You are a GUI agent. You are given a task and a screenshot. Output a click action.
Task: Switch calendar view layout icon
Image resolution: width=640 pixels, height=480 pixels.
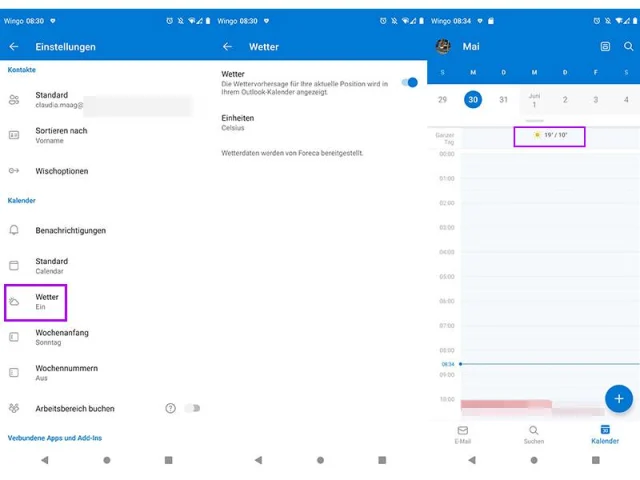(x=605, y=47)
